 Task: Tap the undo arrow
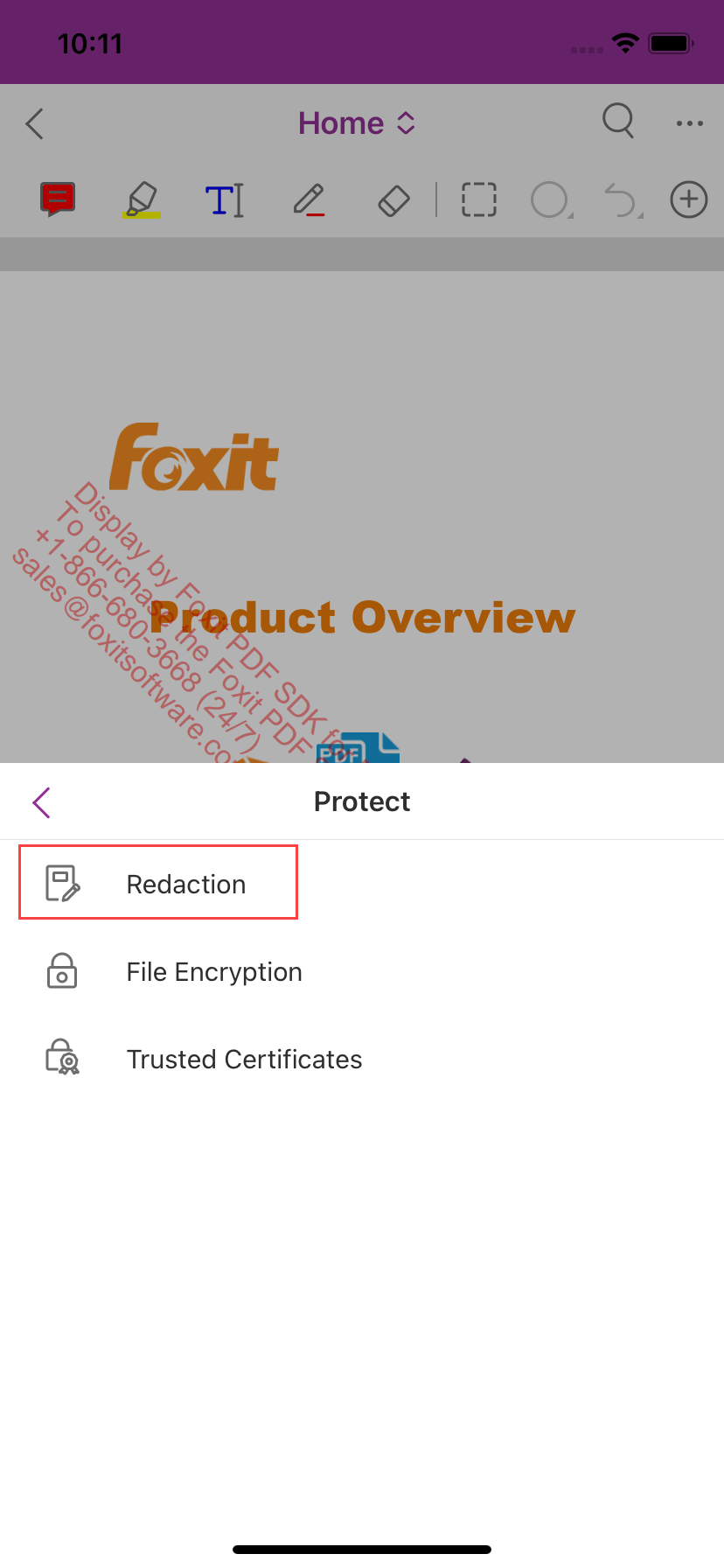621,199
